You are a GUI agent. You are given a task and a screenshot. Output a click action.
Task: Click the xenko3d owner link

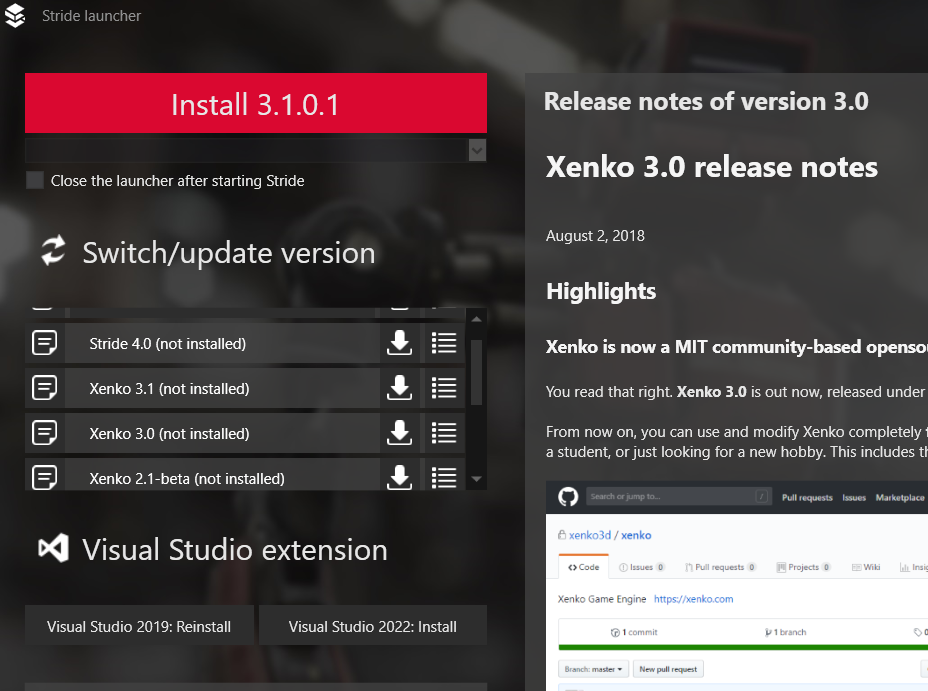pos(589,535)
